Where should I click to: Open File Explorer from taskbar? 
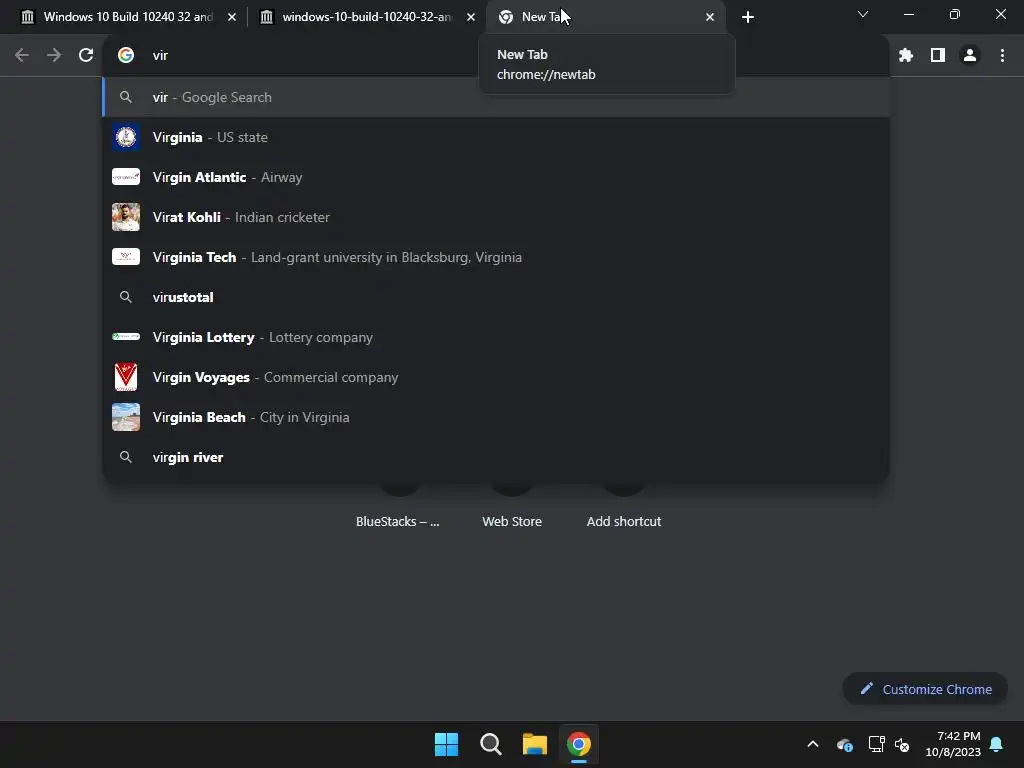tap(535, 744)
